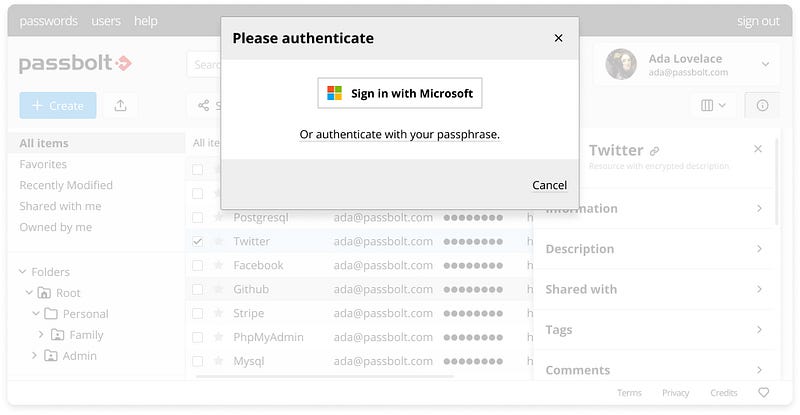Open the help menu
Image resolution: width=800 pixels, height=415 pixels.
click(x=146, y=21)
